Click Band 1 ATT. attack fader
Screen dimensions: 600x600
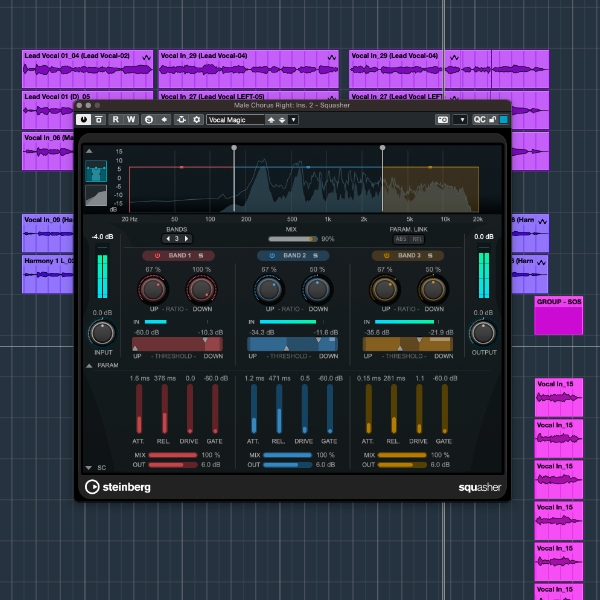(139, 409)
